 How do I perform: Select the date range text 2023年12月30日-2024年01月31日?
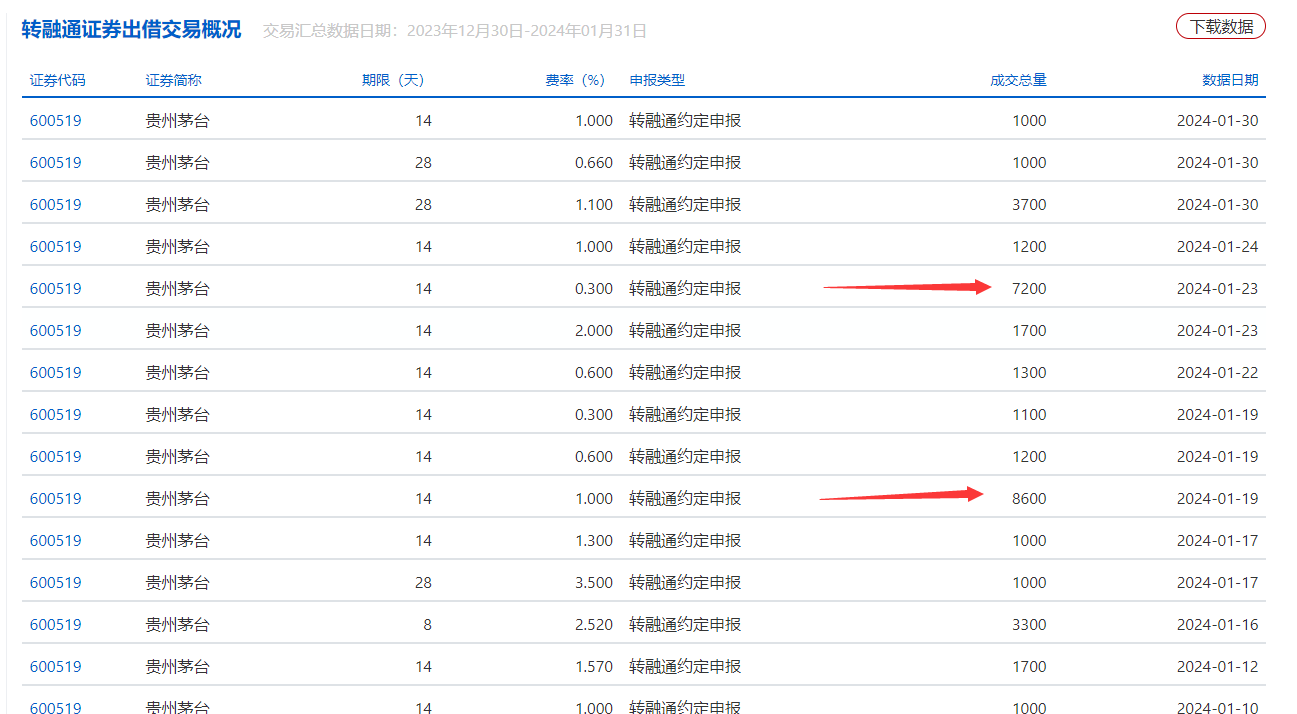click(527, 31)
